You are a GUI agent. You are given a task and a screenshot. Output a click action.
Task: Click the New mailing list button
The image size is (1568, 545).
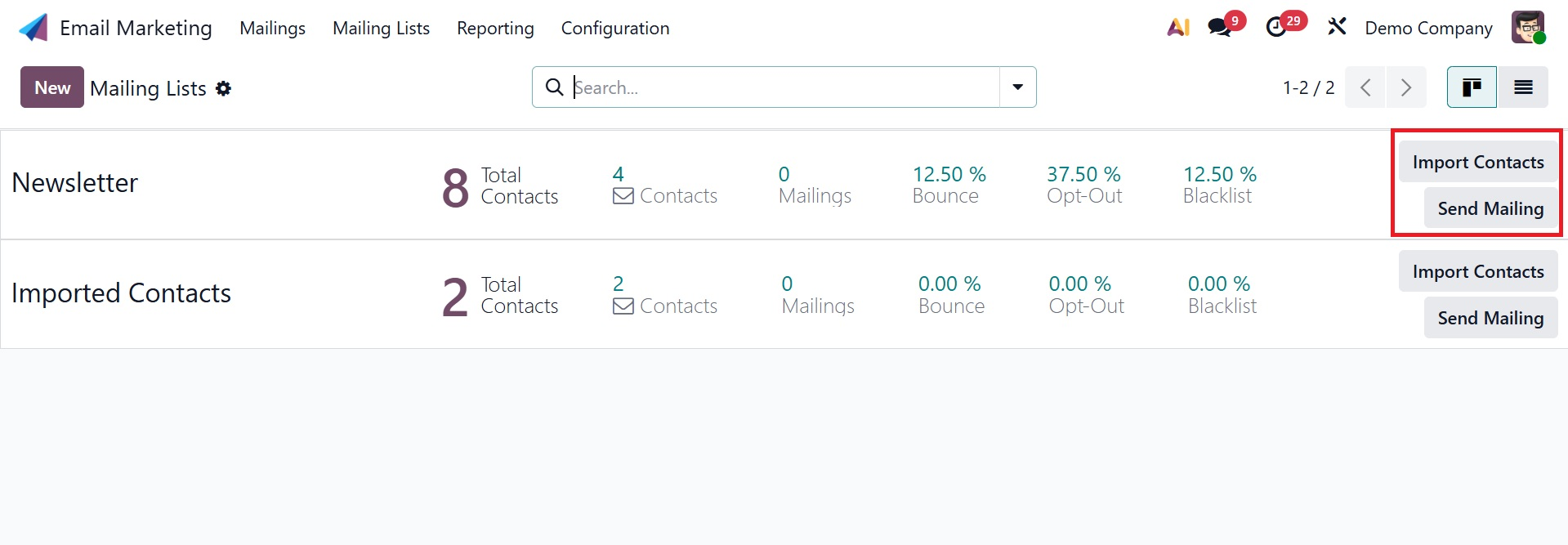point(52,87)
